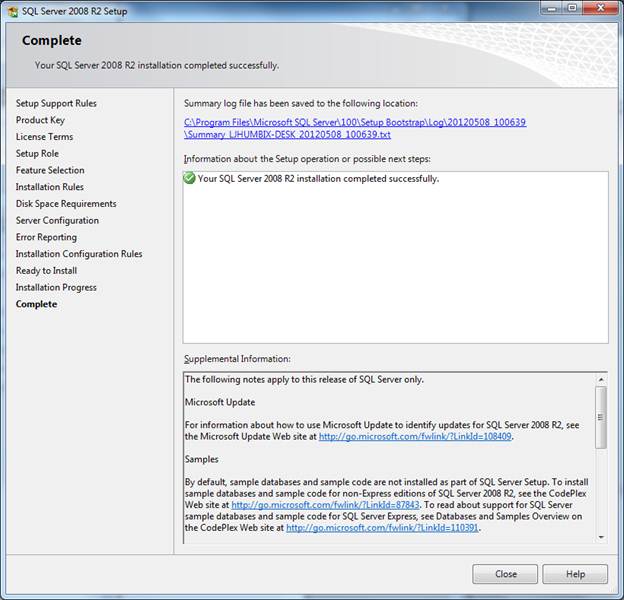Click the 'Information about the Setup operation' label
This screenshot has height=600, width=624.
coord(307,159)
